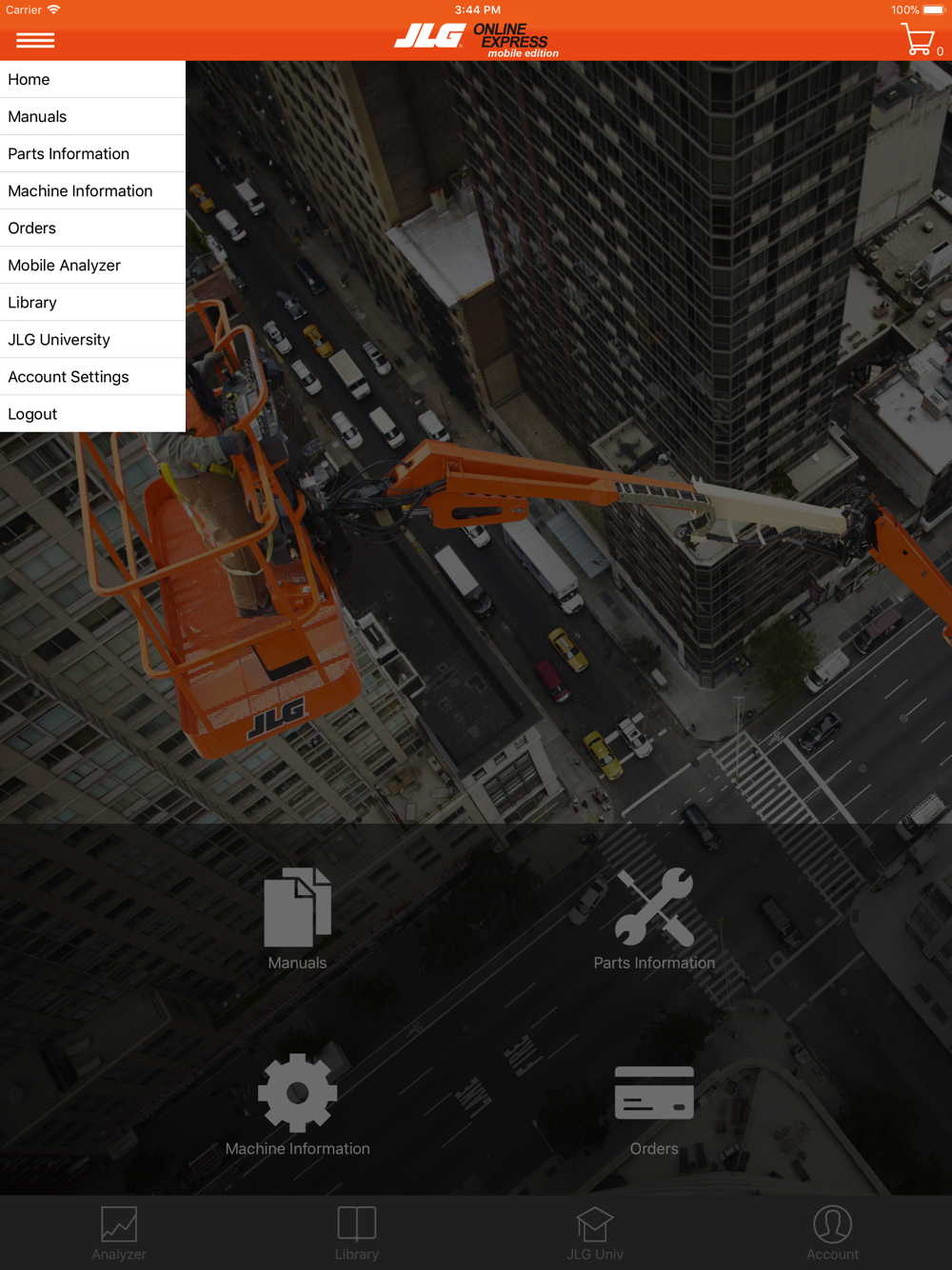
Task: Check the Wi-Fi status icon
Action: (x=54, y=10)
